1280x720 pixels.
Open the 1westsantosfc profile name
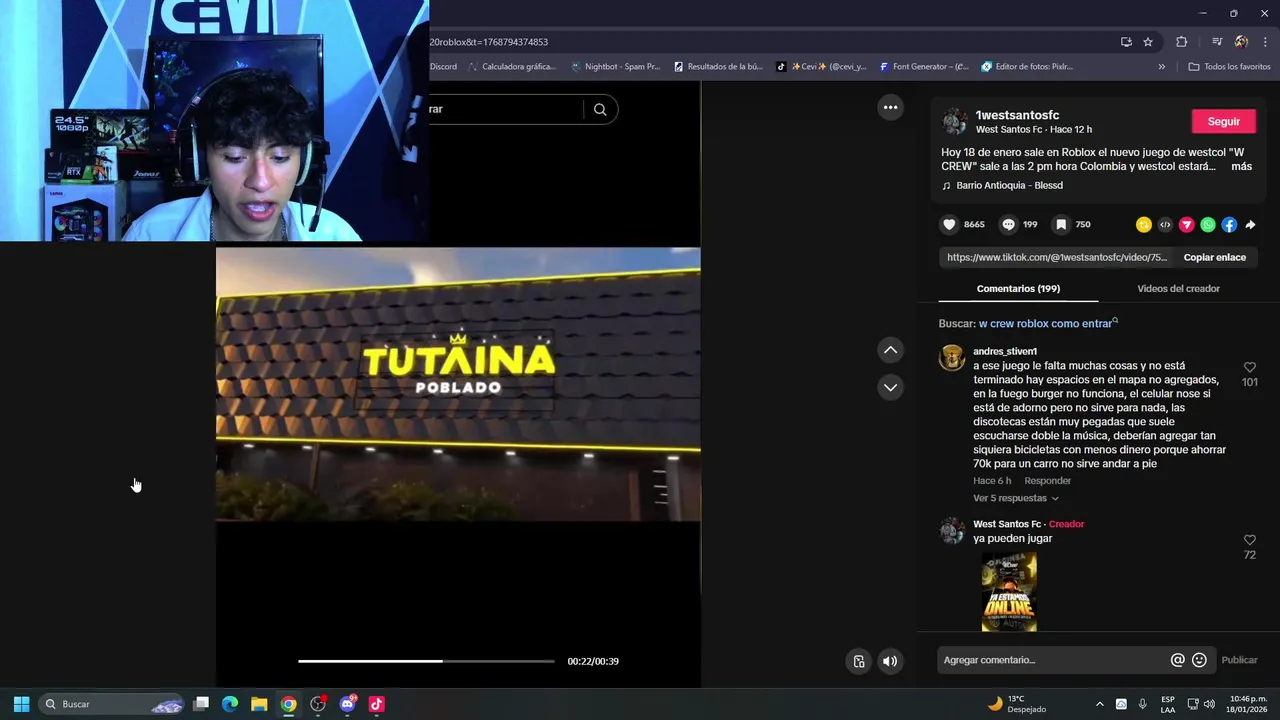(x=1017, y=115)
